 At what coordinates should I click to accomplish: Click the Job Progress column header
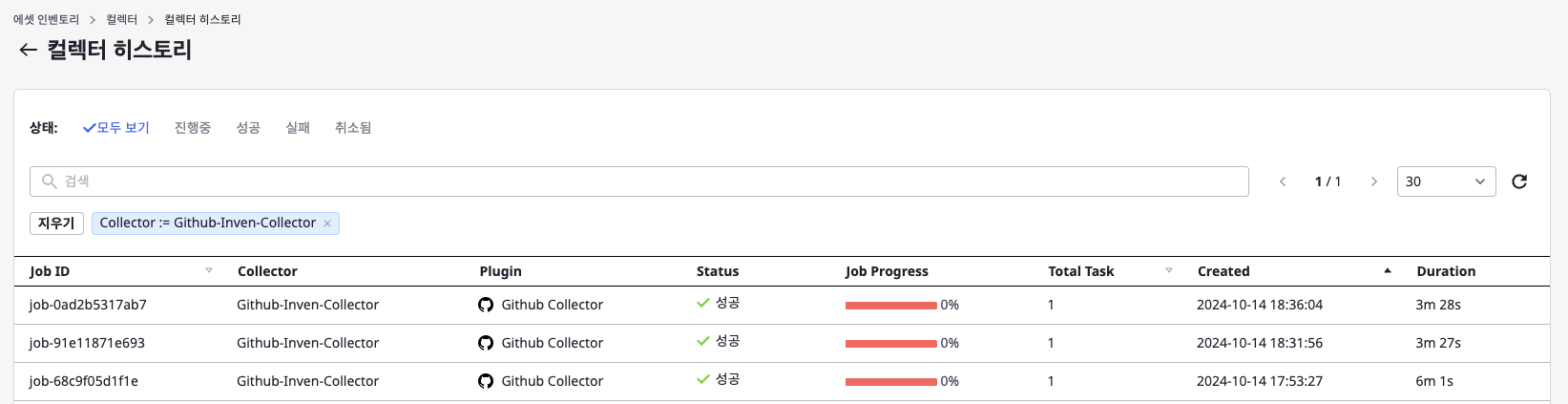click(887, 271)
